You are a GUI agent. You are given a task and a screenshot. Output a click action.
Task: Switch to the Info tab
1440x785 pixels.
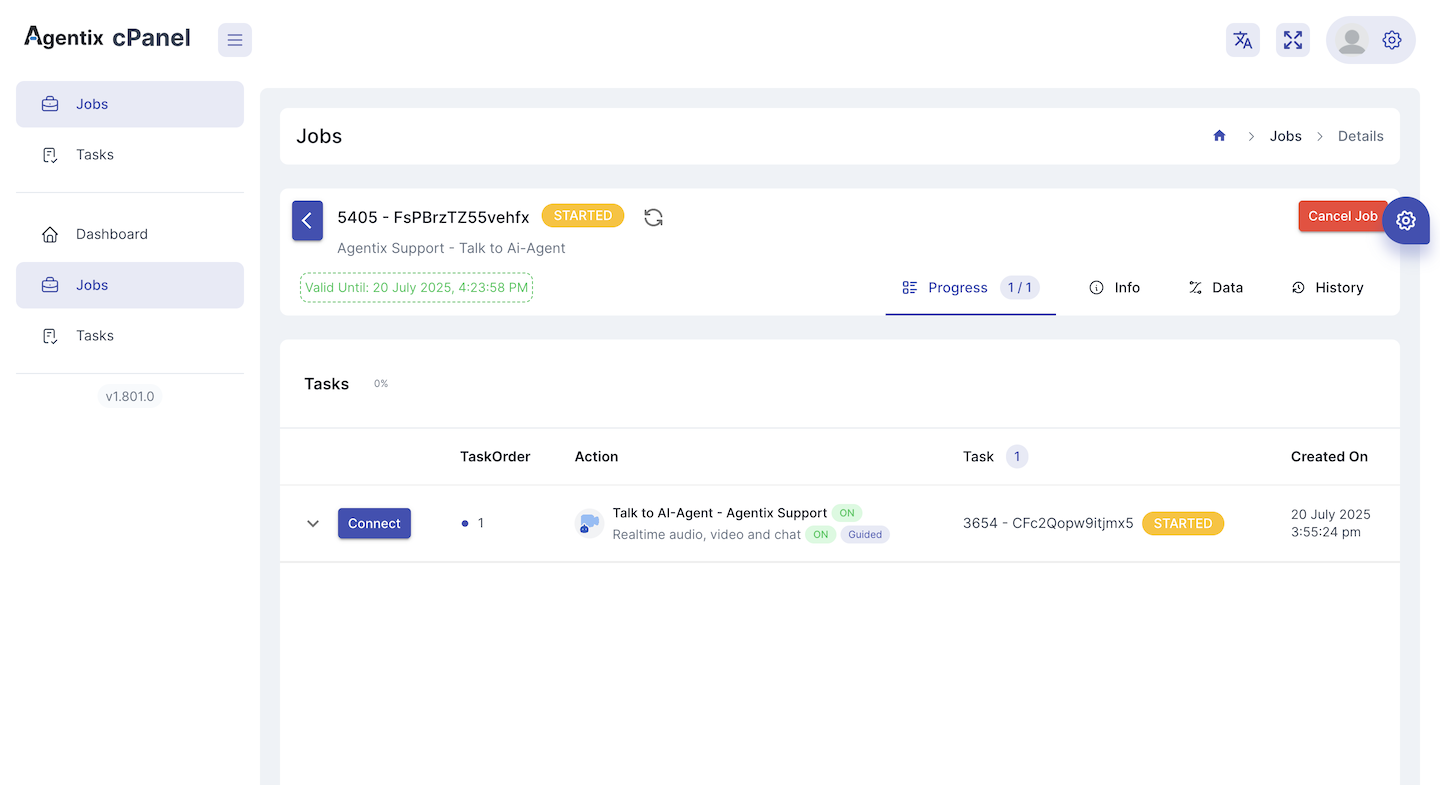point(1115,287)
